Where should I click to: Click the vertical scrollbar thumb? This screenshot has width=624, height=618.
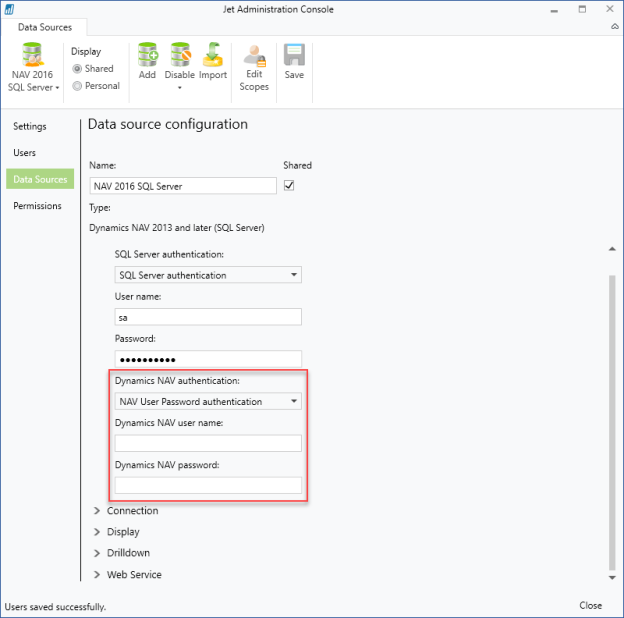coord(612,423)
